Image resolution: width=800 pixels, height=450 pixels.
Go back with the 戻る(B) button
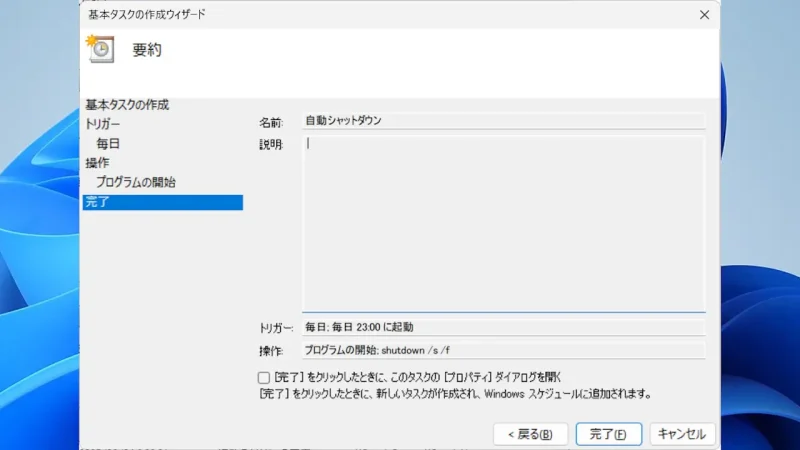530,434
